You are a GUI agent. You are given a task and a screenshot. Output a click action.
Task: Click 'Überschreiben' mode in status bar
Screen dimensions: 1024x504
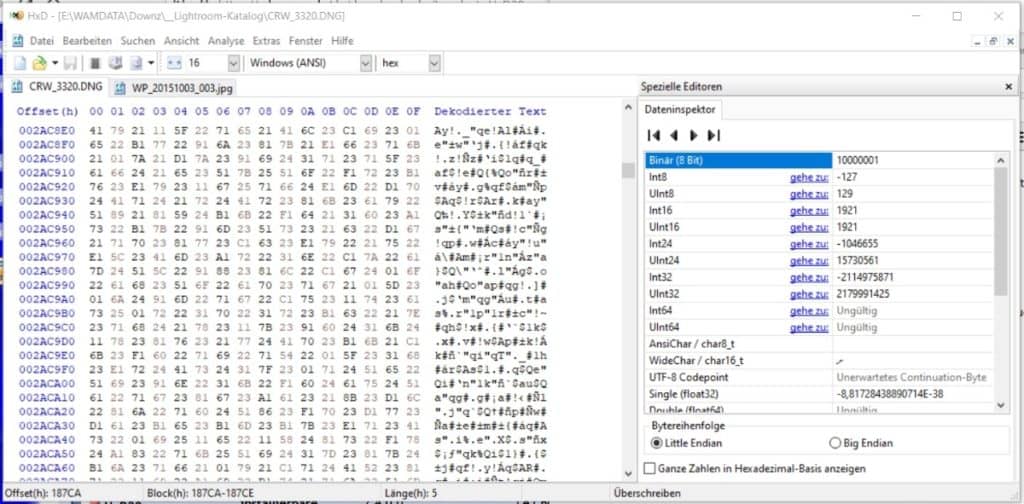(647, 494)
